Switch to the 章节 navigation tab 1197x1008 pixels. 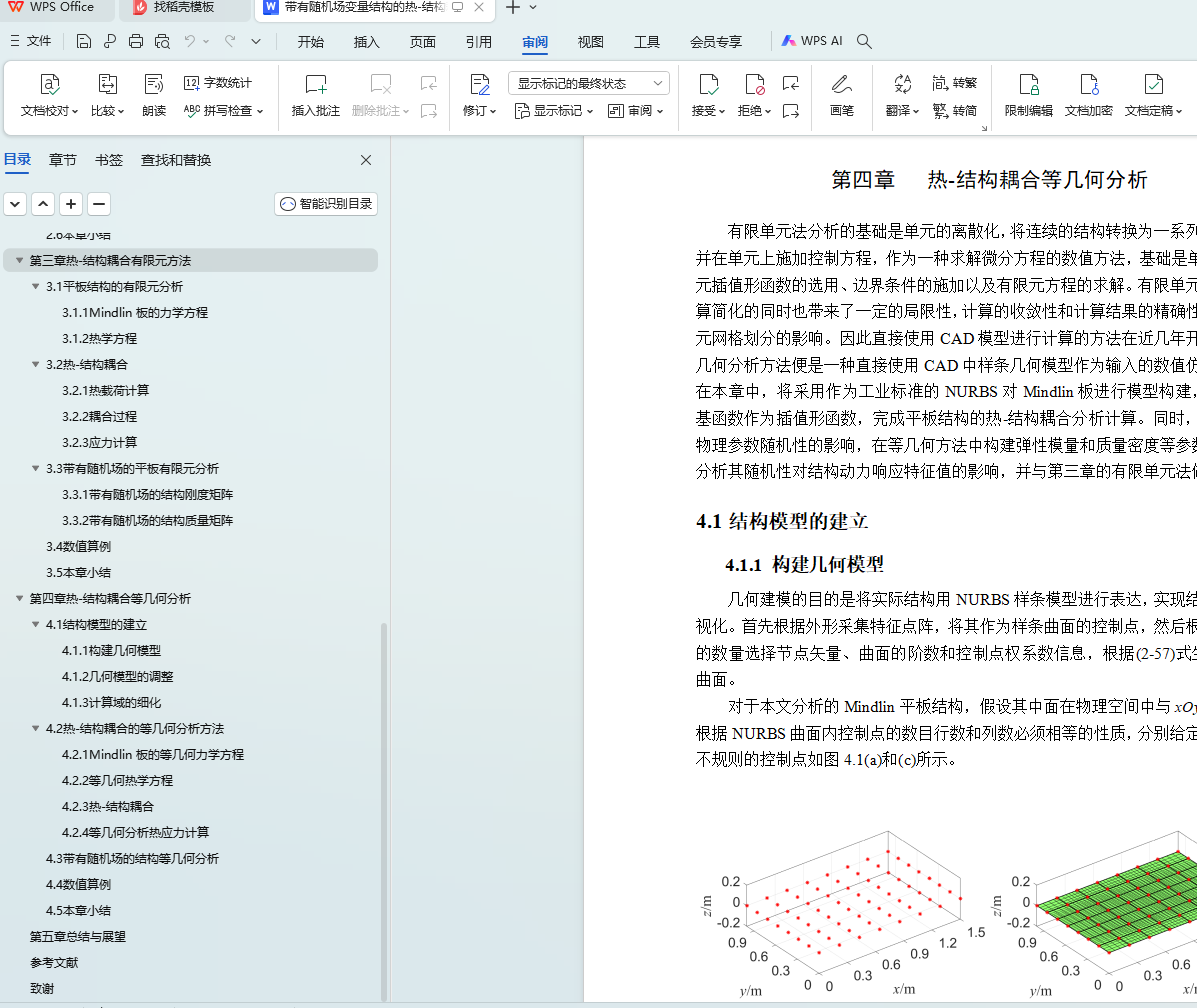click(x=63, y=160)
